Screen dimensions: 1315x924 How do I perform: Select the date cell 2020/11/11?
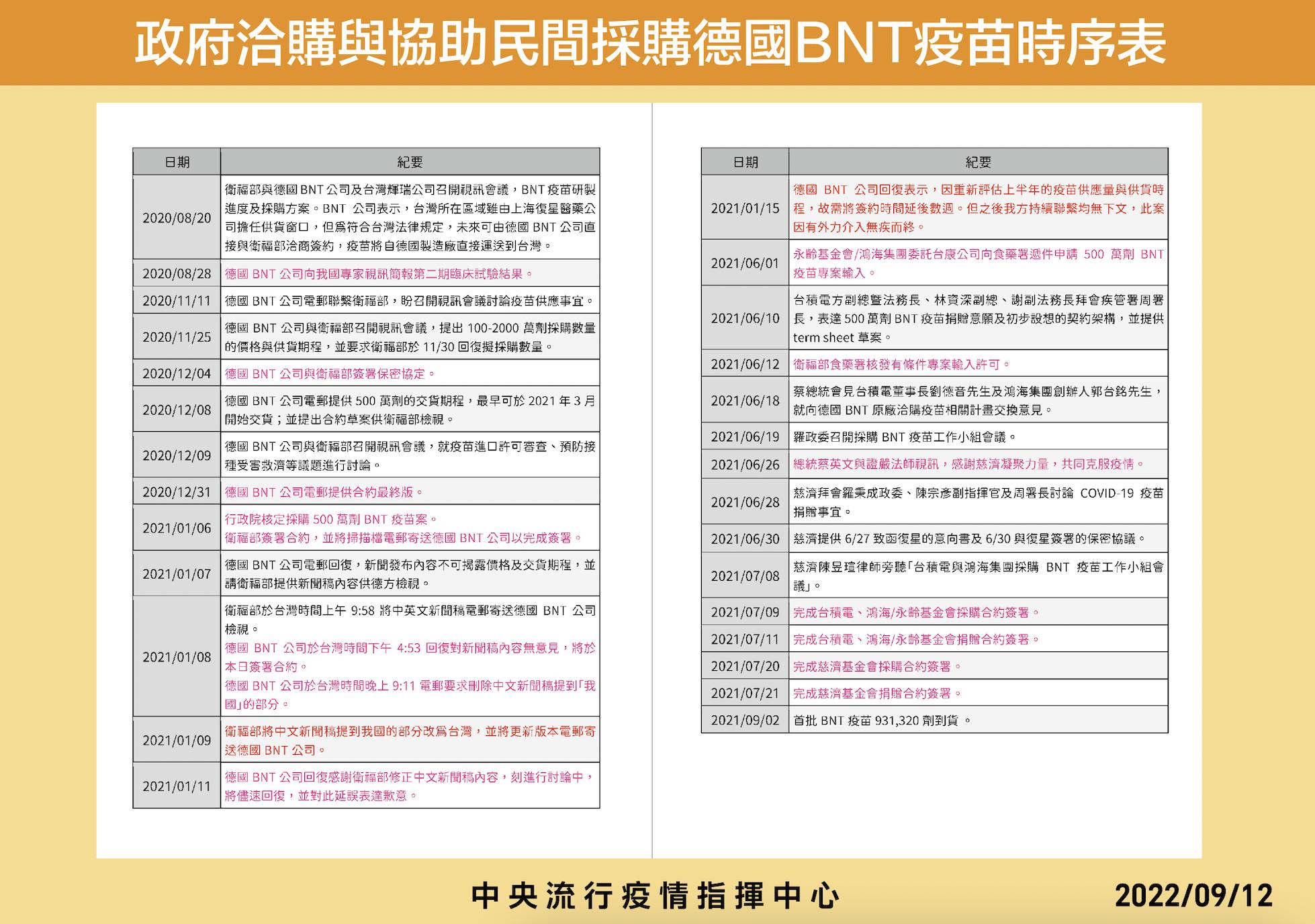click(177, 300)
